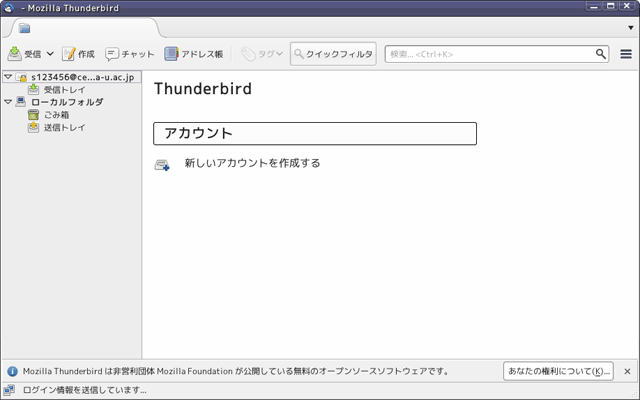Viewport: 640px width, 400px height.
Task: Select ローカルフォルダ local folders
Action: [x=67, y=102]
